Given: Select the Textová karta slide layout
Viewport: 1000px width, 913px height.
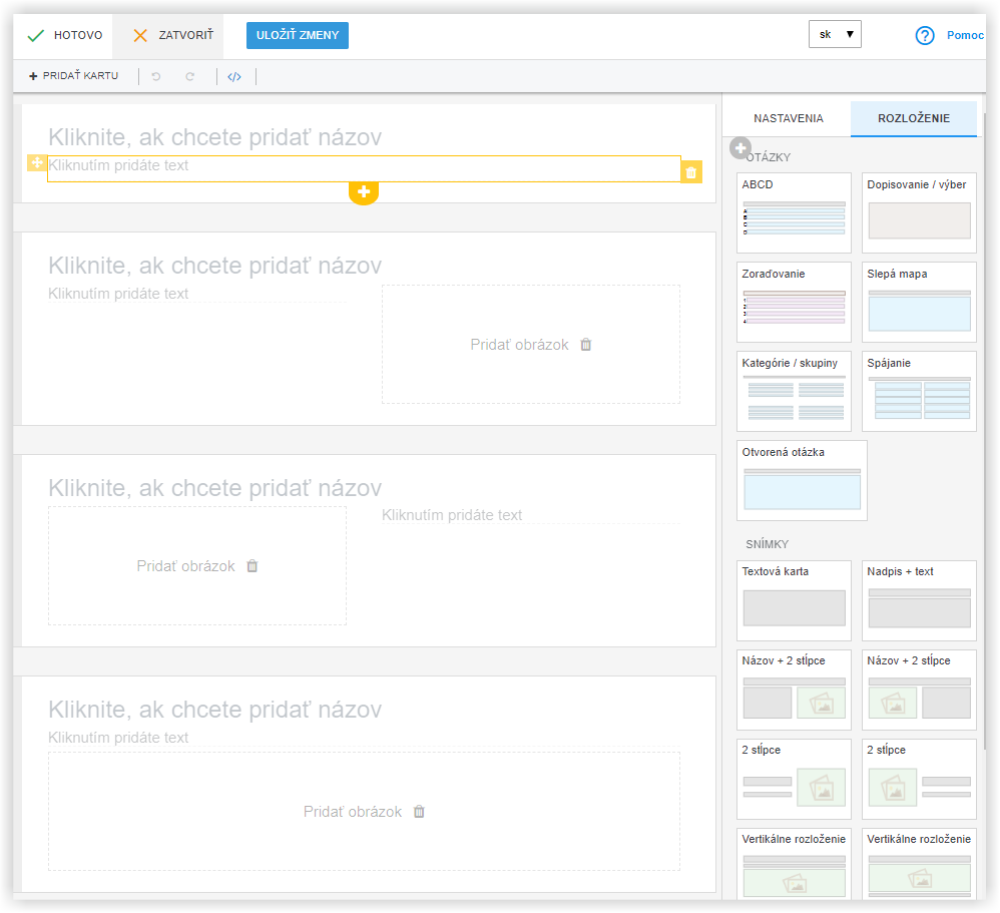Looking at the screenshot, I should (794, 600).
